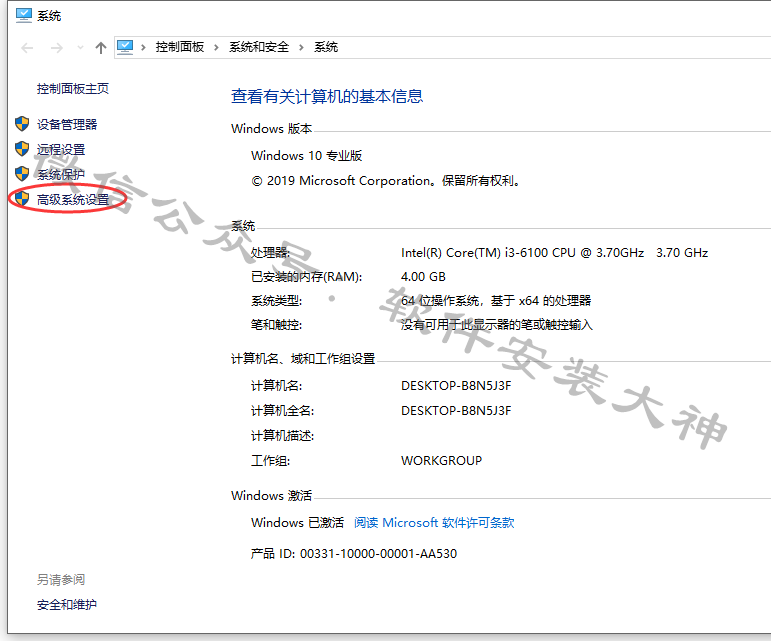Click pen and touch value 没有可用于此显示器的笔或触控输入
Image resolution: width=771 pixels, height=641 pixels.
497,325
